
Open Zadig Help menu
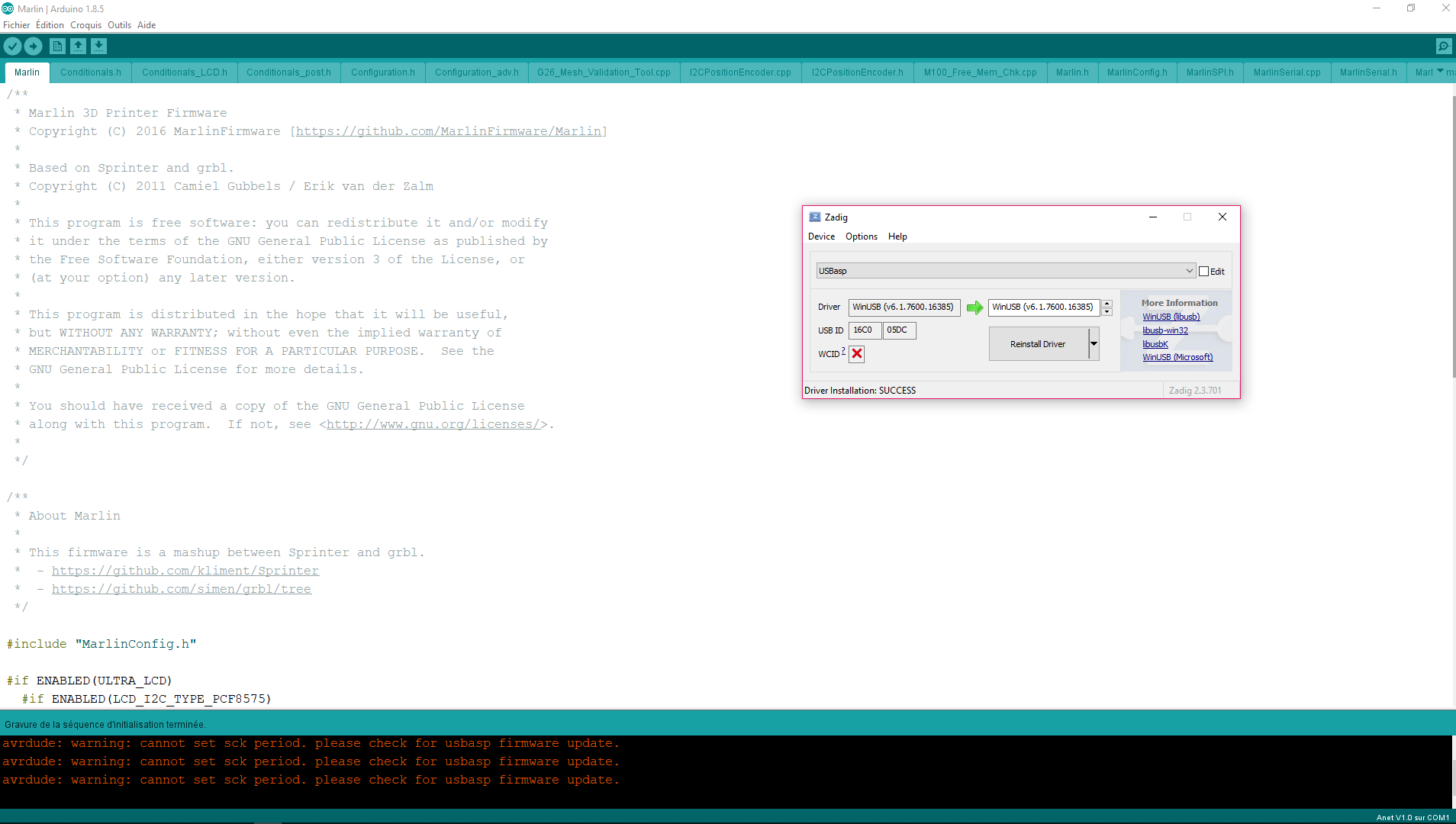click(897, 237)
